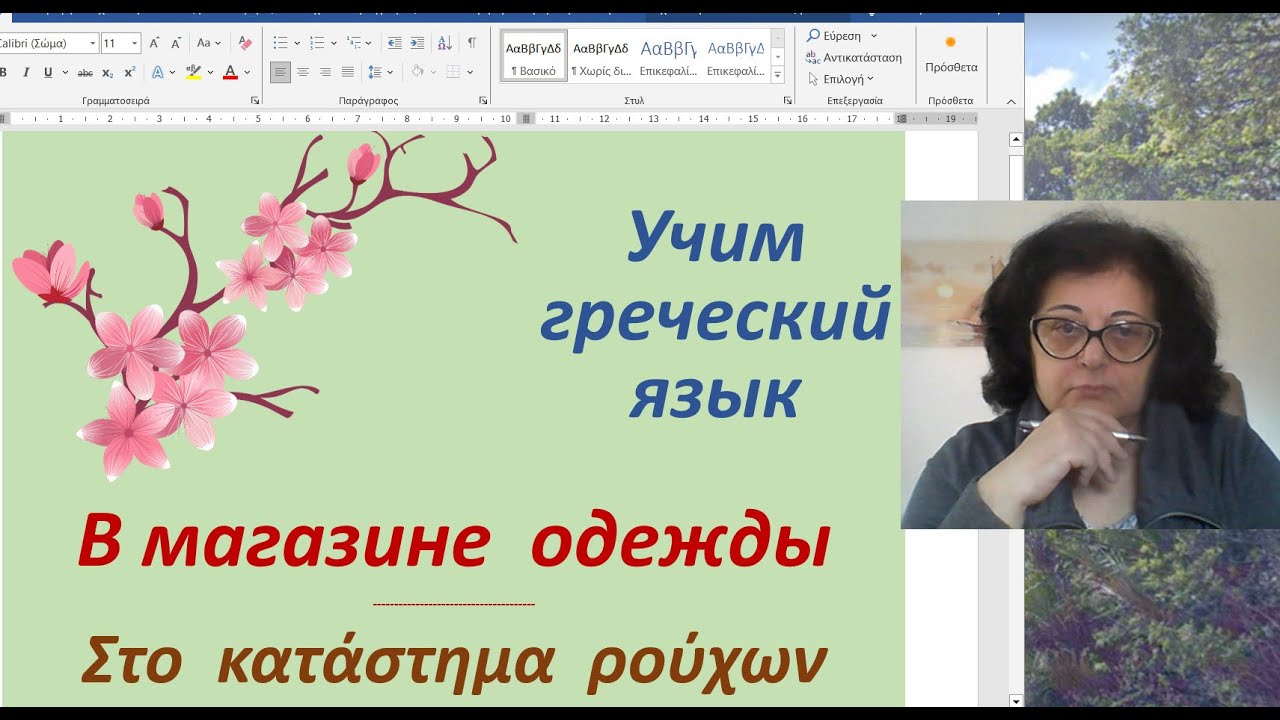Apply the red font color
The image size is (1280, 720).
tap(230, 72)
